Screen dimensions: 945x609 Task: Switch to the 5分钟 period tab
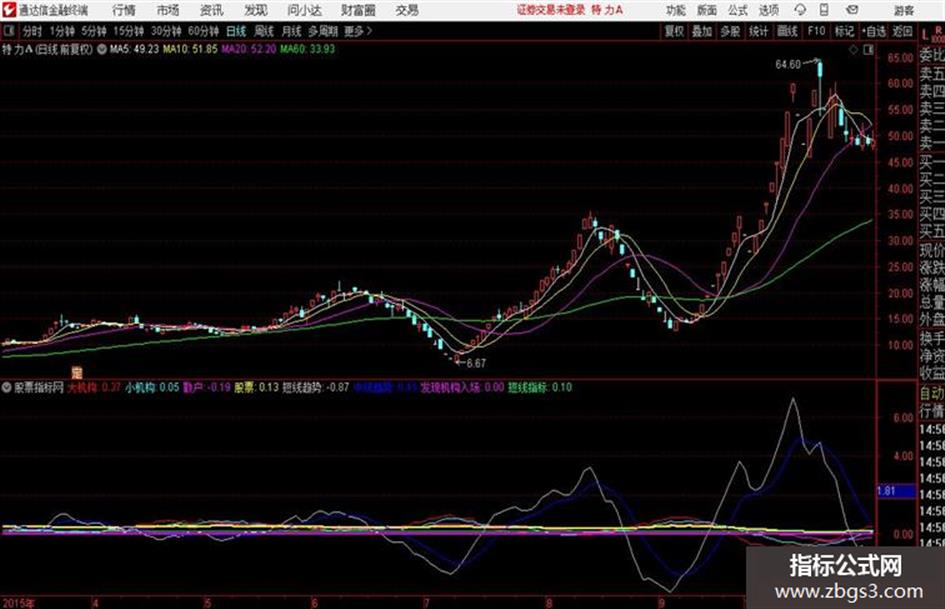click(94, 31)
